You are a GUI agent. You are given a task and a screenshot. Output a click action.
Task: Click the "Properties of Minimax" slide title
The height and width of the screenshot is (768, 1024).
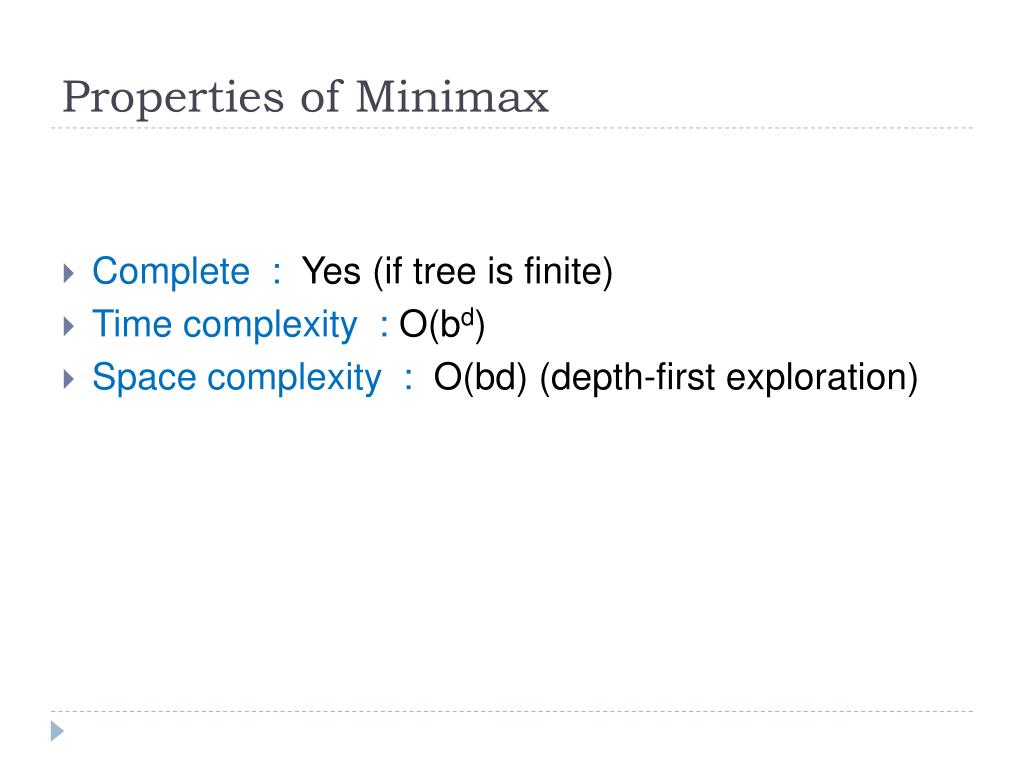pos(305,98)
